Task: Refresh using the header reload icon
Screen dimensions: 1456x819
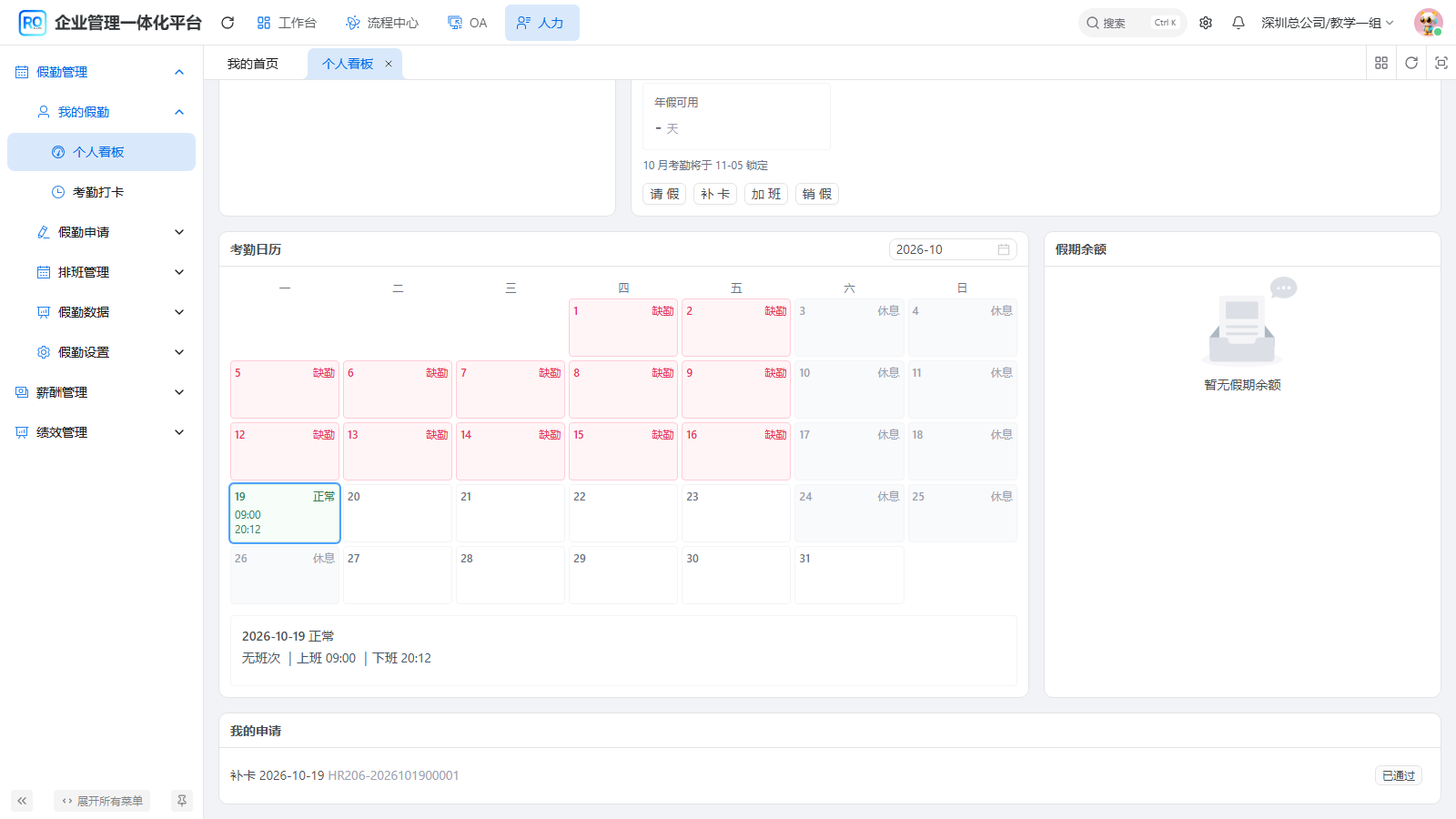Action: click(x=227, y=23)
